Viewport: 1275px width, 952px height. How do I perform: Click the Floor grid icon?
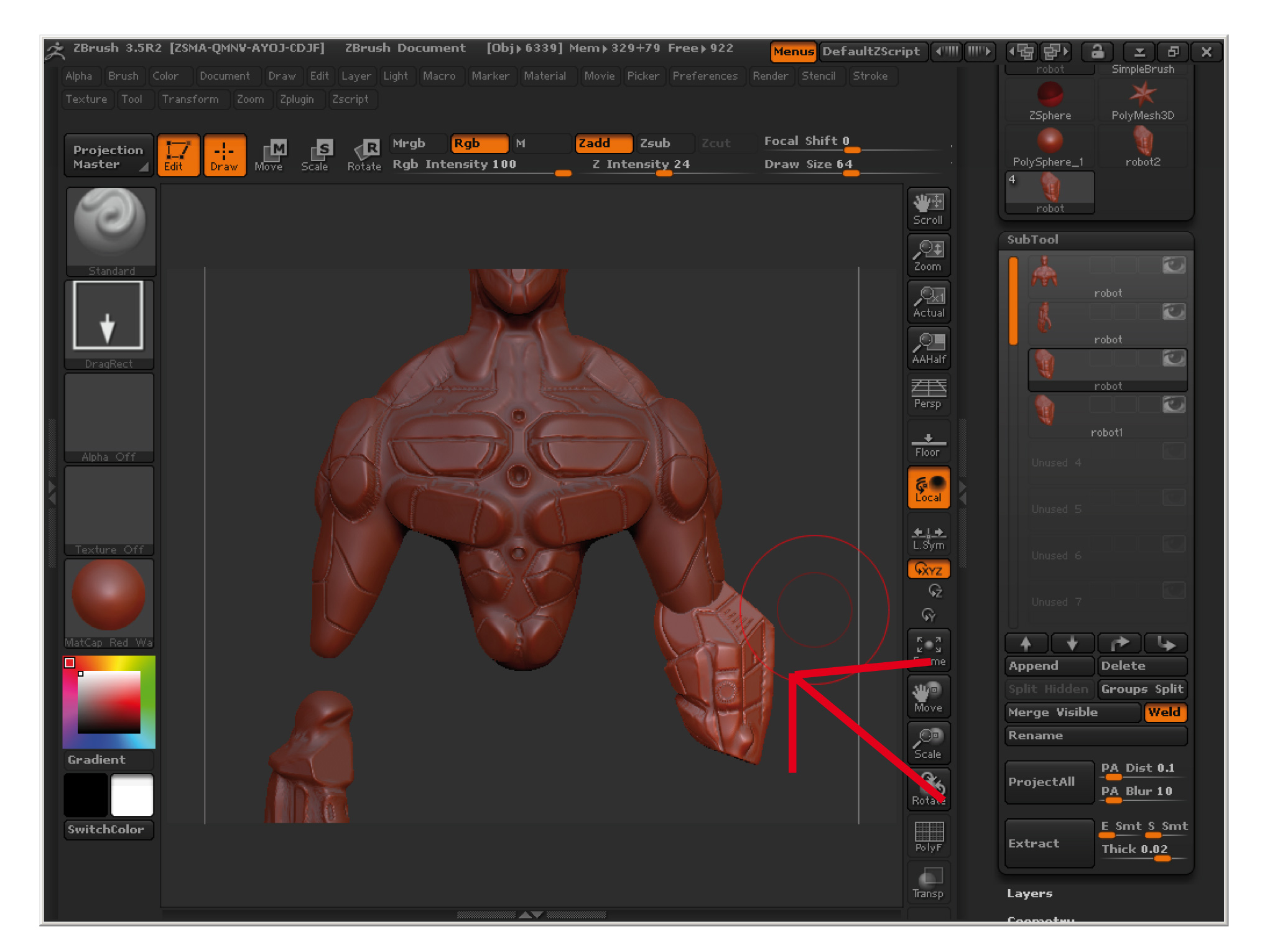(928, 442)
